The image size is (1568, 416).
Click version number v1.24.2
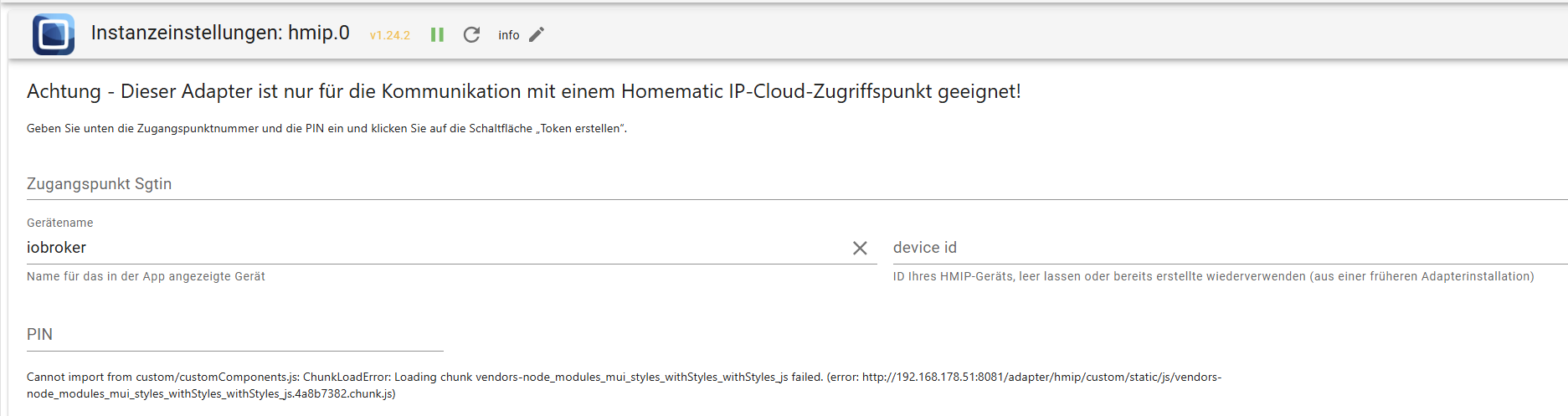coord(390,35)
